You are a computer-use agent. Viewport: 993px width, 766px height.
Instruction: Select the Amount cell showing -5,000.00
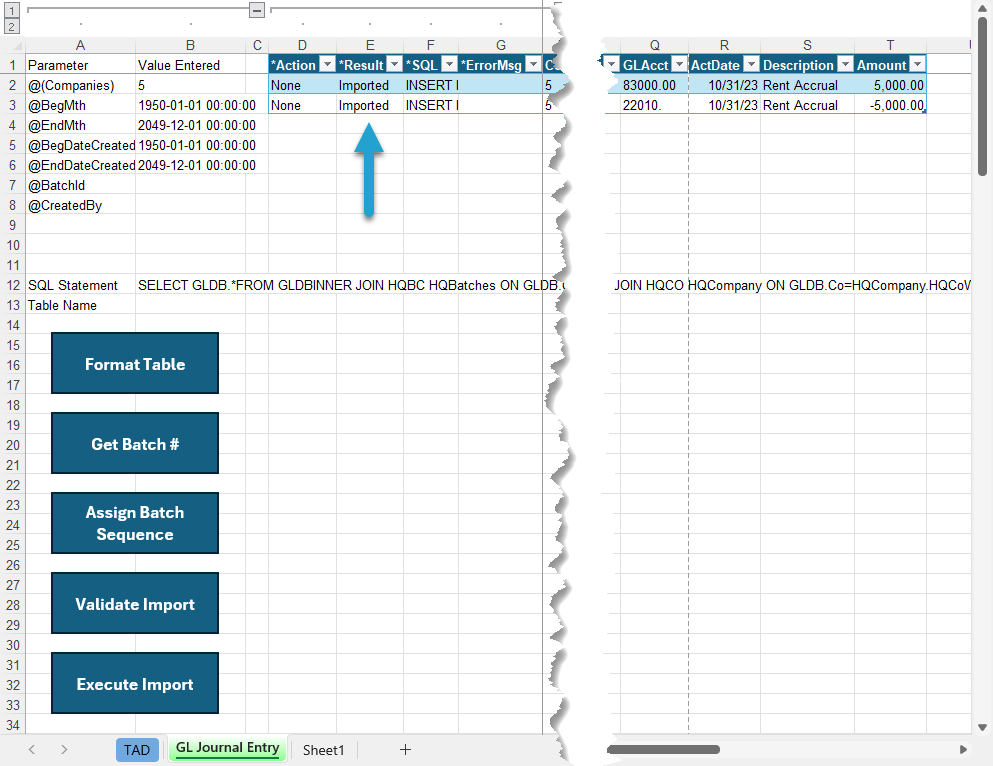pyautogui.click(x=890, y=105)
